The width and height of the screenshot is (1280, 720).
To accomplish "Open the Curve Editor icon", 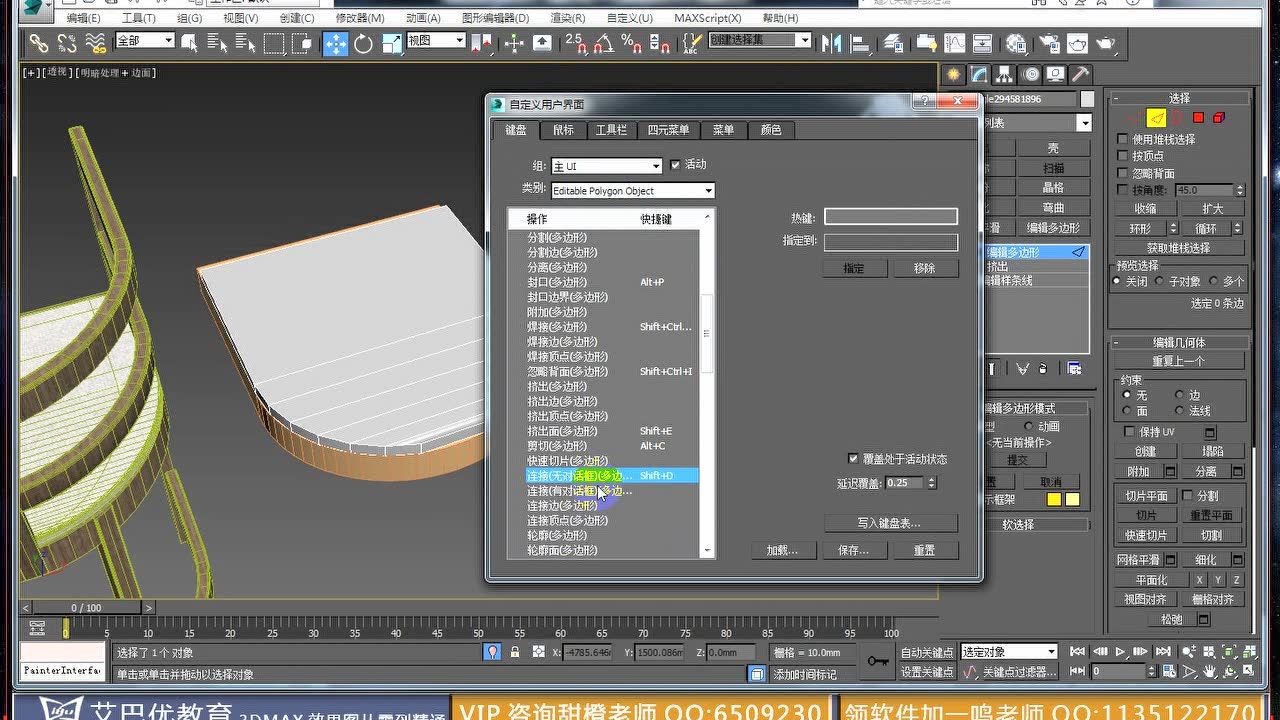I will coord(956,43).
